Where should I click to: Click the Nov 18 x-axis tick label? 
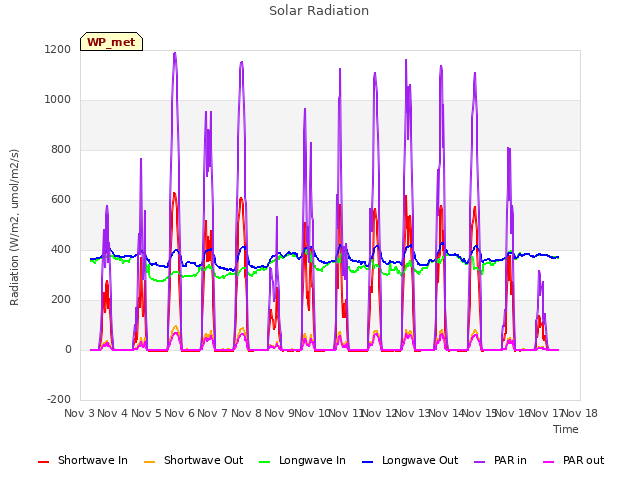coord(580,413)
